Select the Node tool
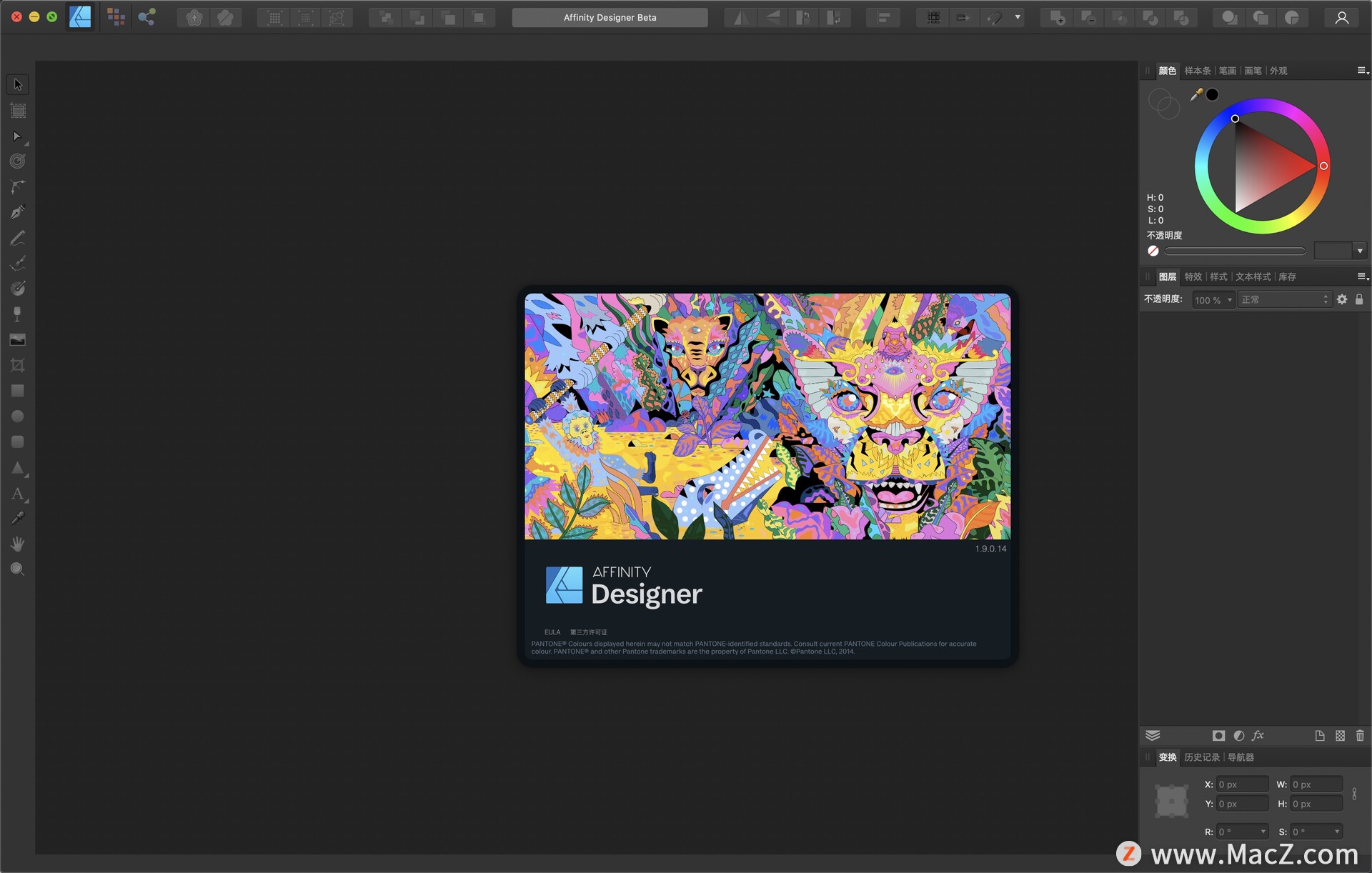This screenshot has width=1372, height=873. 18,136
